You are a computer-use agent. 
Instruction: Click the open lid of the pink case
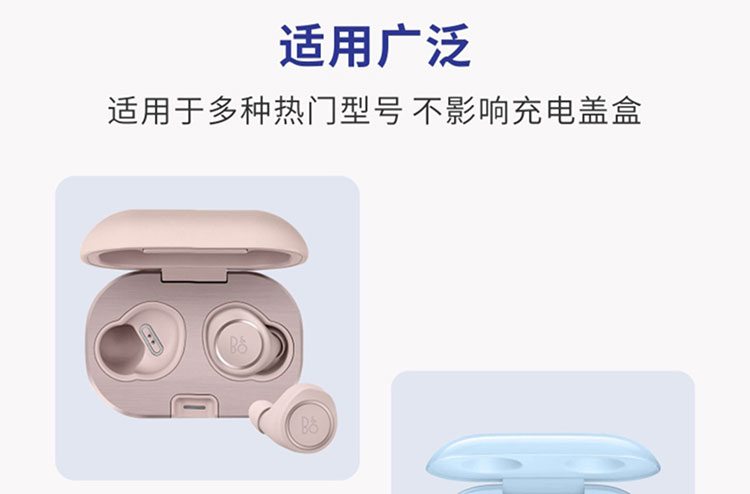pyautogui.click(x=194, y=239)
